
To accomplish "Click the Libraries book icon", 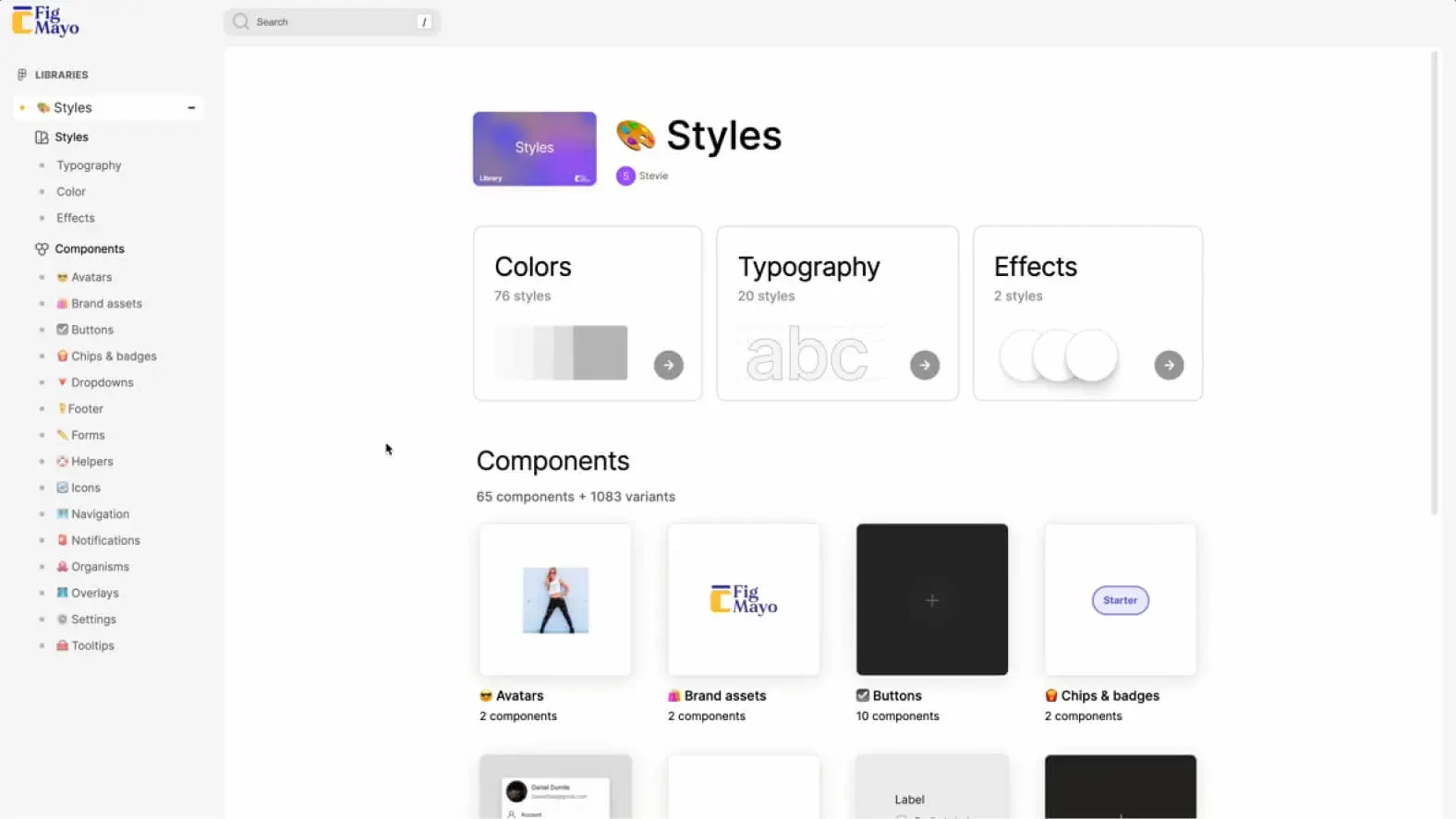I will tap(22, 75).
